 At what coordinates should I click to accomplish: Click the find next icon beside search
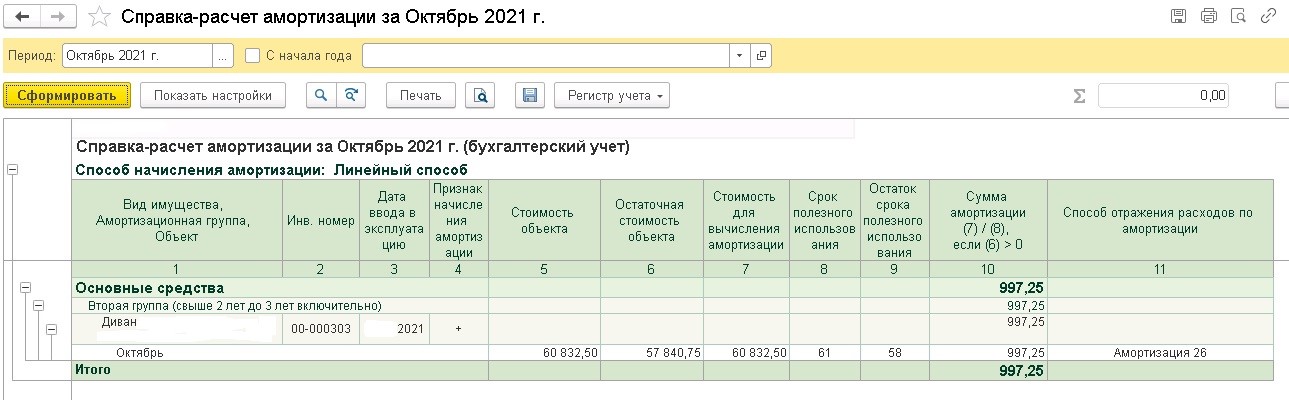click(351, 95)
